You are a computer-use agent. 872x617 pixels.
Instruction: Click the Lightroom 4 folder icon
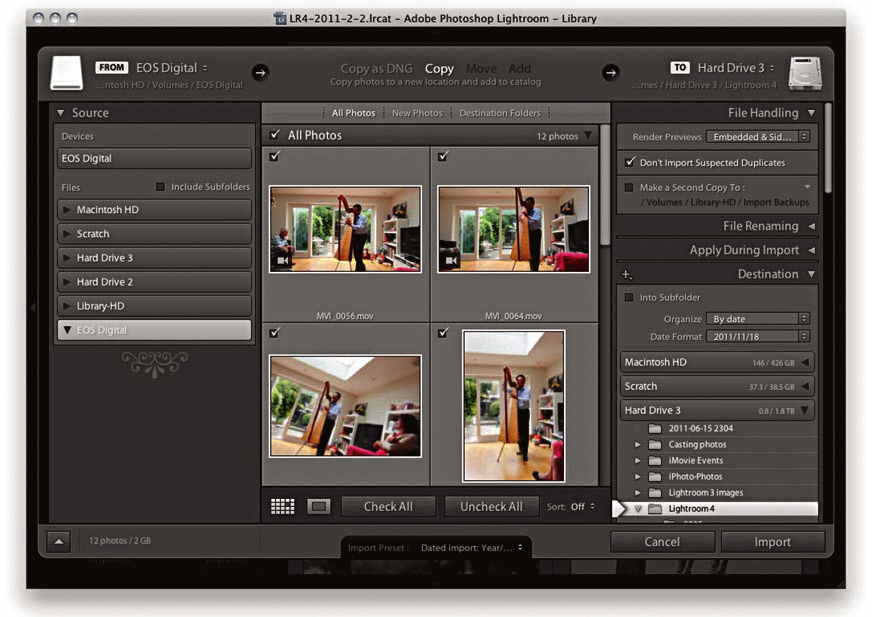[x=655, y=509]
